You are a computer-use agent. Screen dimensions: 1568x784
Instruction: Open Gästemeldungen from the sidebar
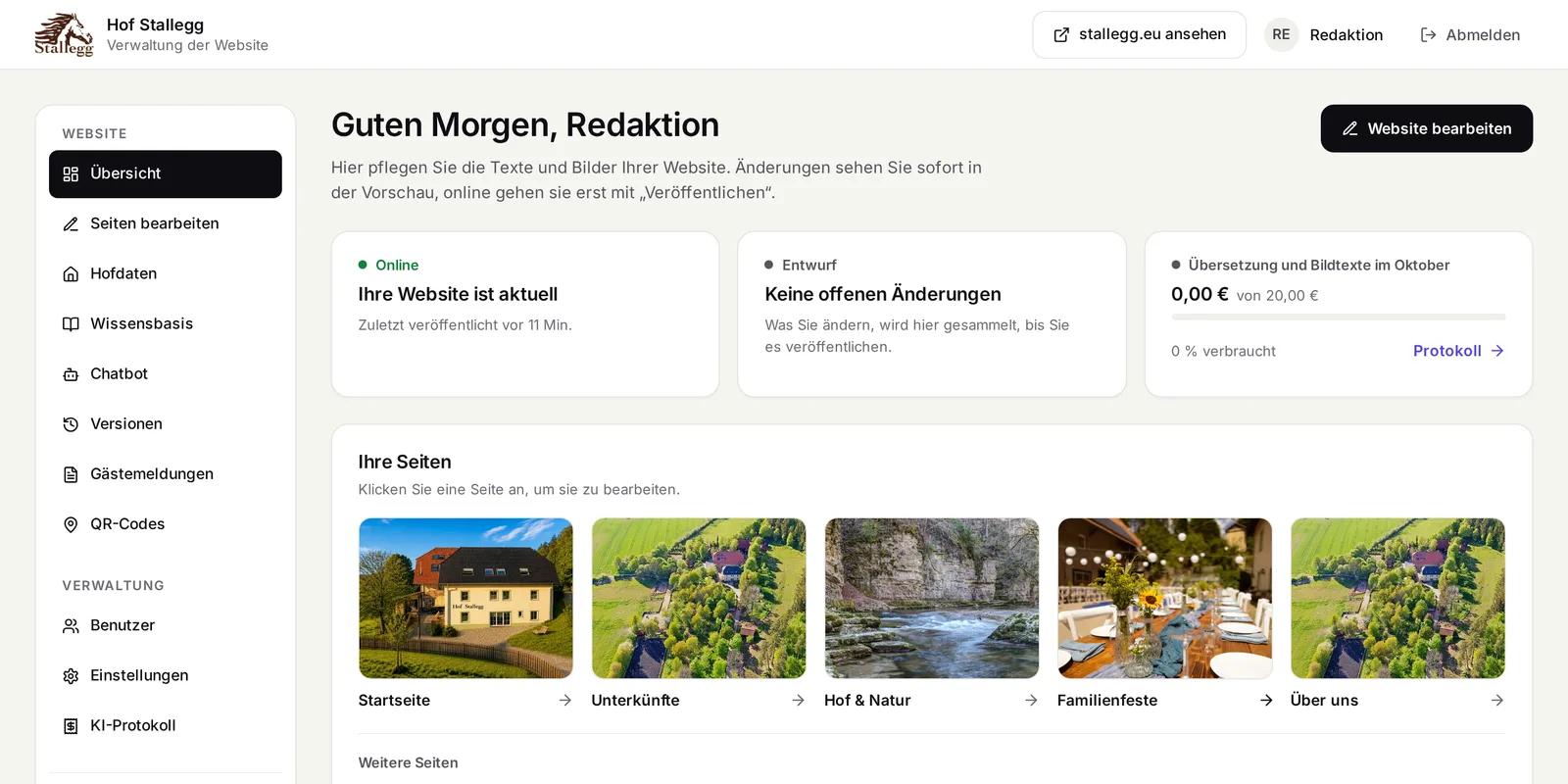[x=166, y=473]
